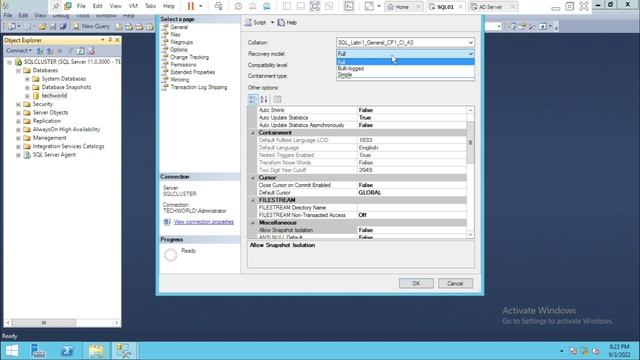Launch PowerShell from taskbar
The width and height of the screenshot is (640, 360).
pos(67,351)
